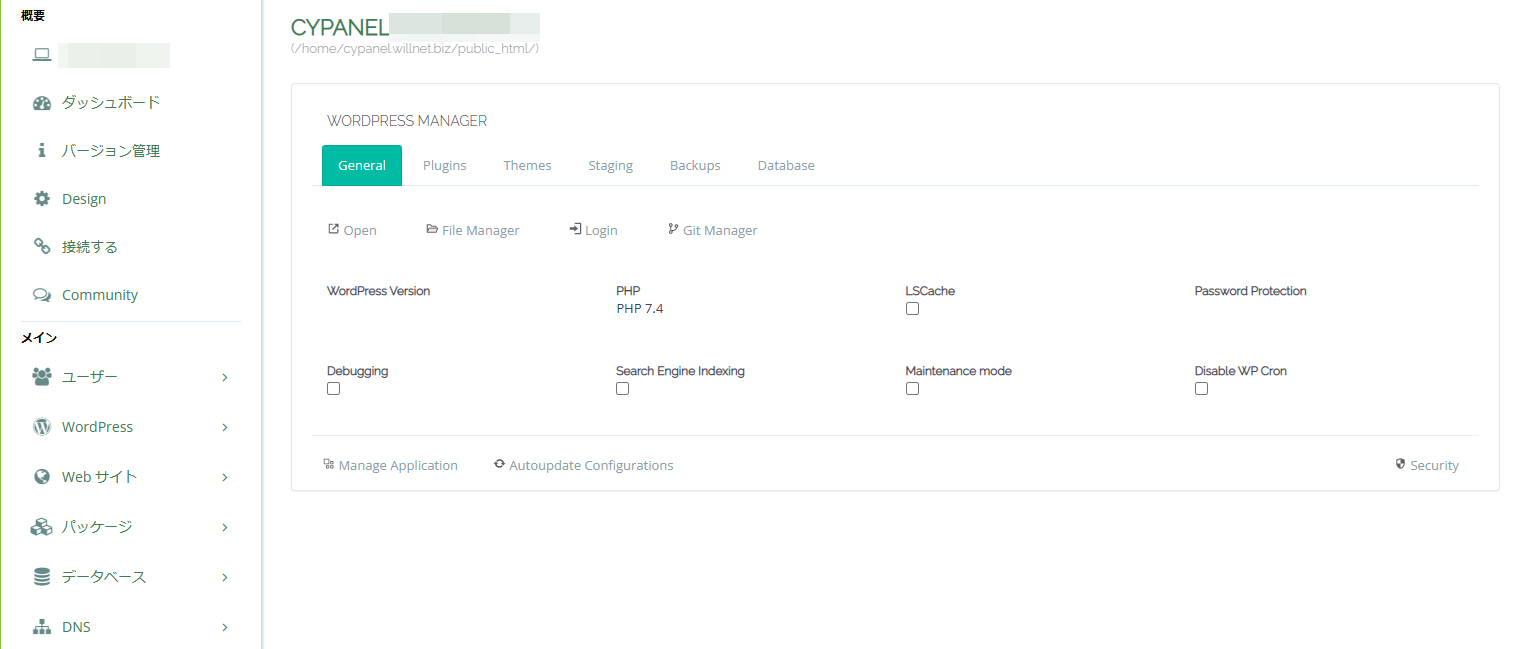Click the laptop icon in the sidebar

click(41, 55)
